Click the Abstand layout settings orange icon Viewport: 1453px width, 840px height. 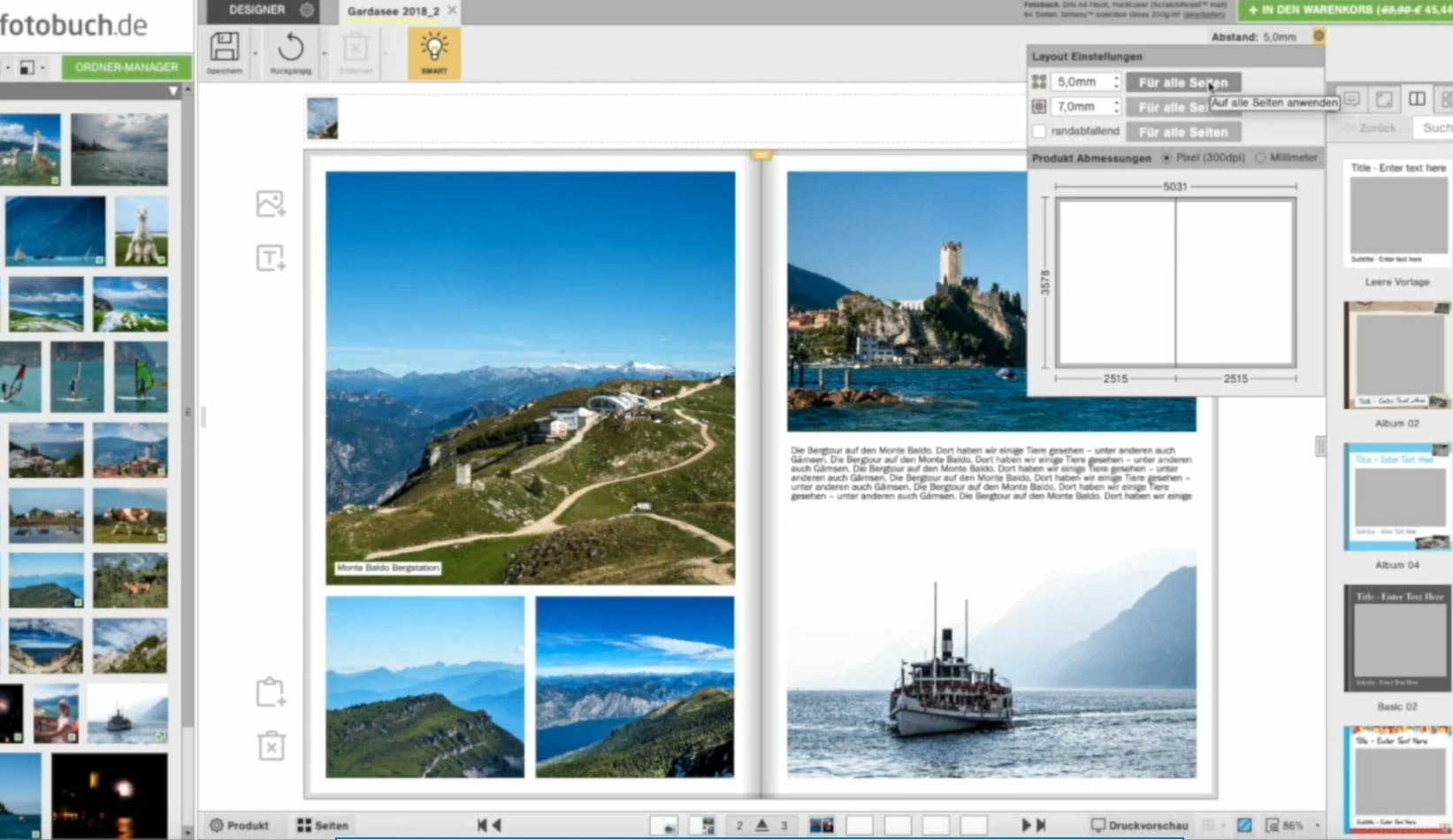[1319, 36]
